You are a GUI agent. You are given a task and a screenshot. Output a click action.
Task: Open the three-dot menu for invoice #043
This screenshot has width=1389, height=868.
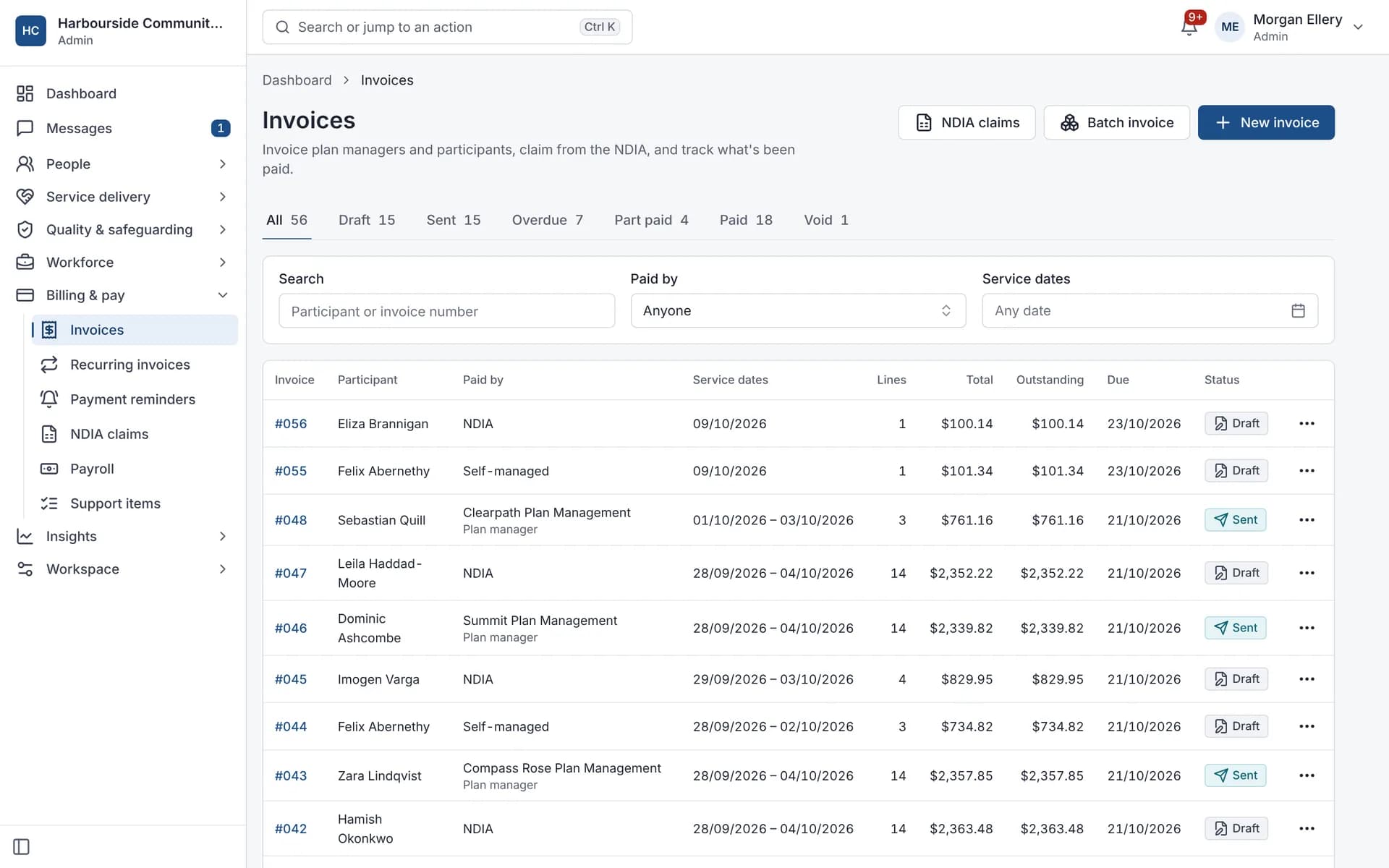coord(1307,775)
